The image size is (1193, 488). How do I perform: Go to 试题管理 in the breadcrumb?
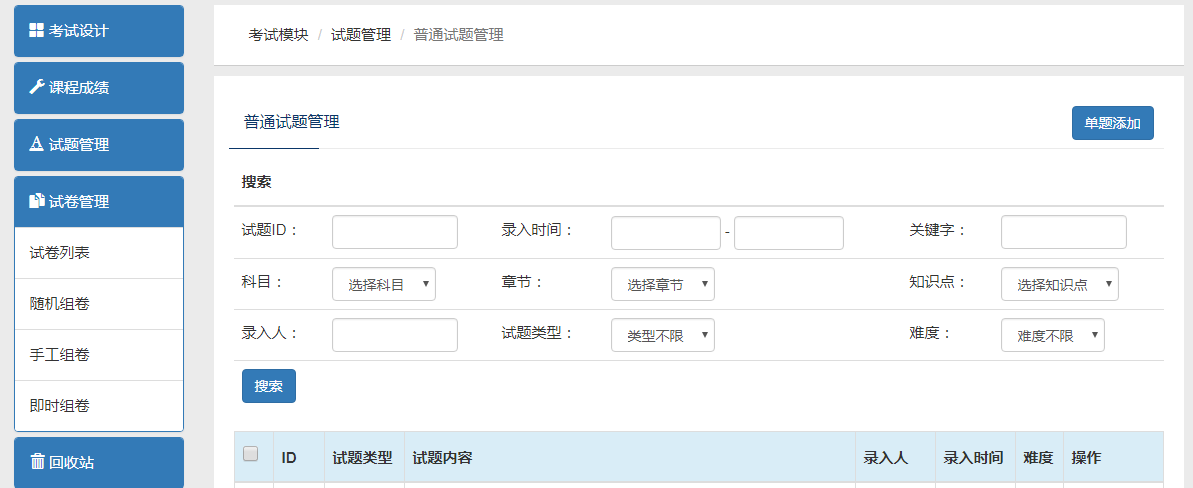[x=361, y=35]
